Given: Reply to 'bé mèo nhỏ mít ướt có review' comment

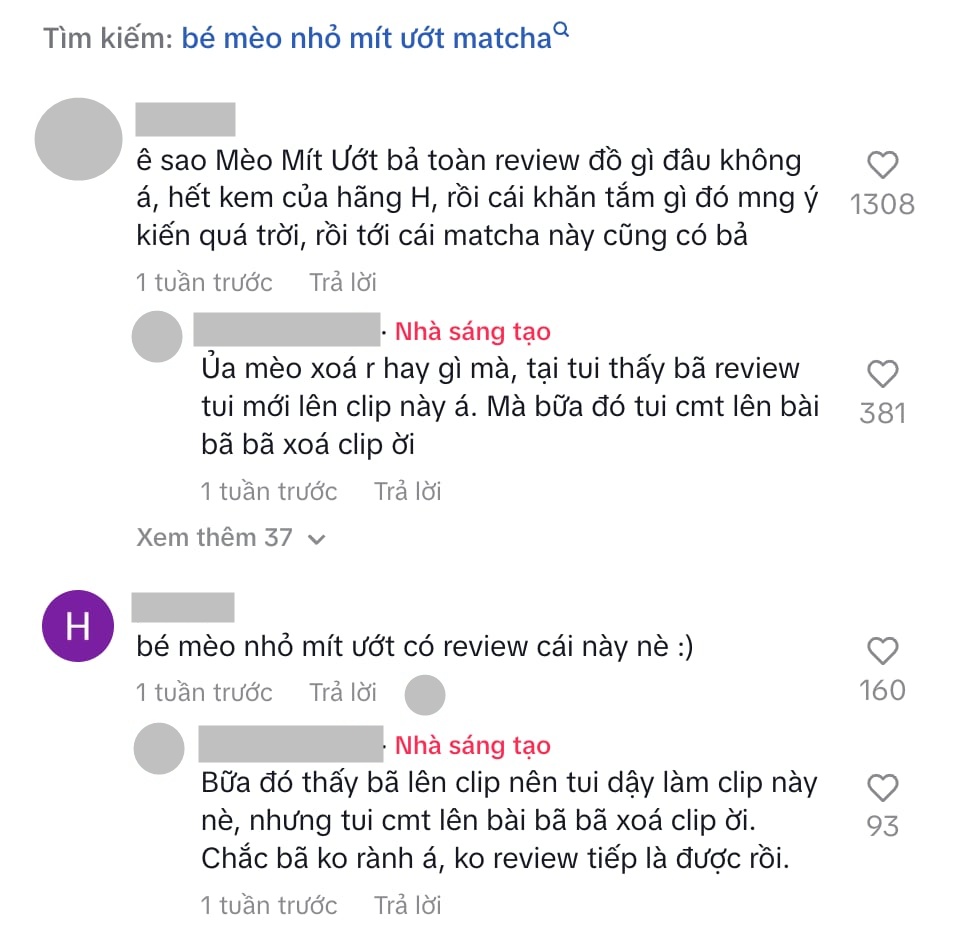Looking at the screenshot, I should click(343, 692).
